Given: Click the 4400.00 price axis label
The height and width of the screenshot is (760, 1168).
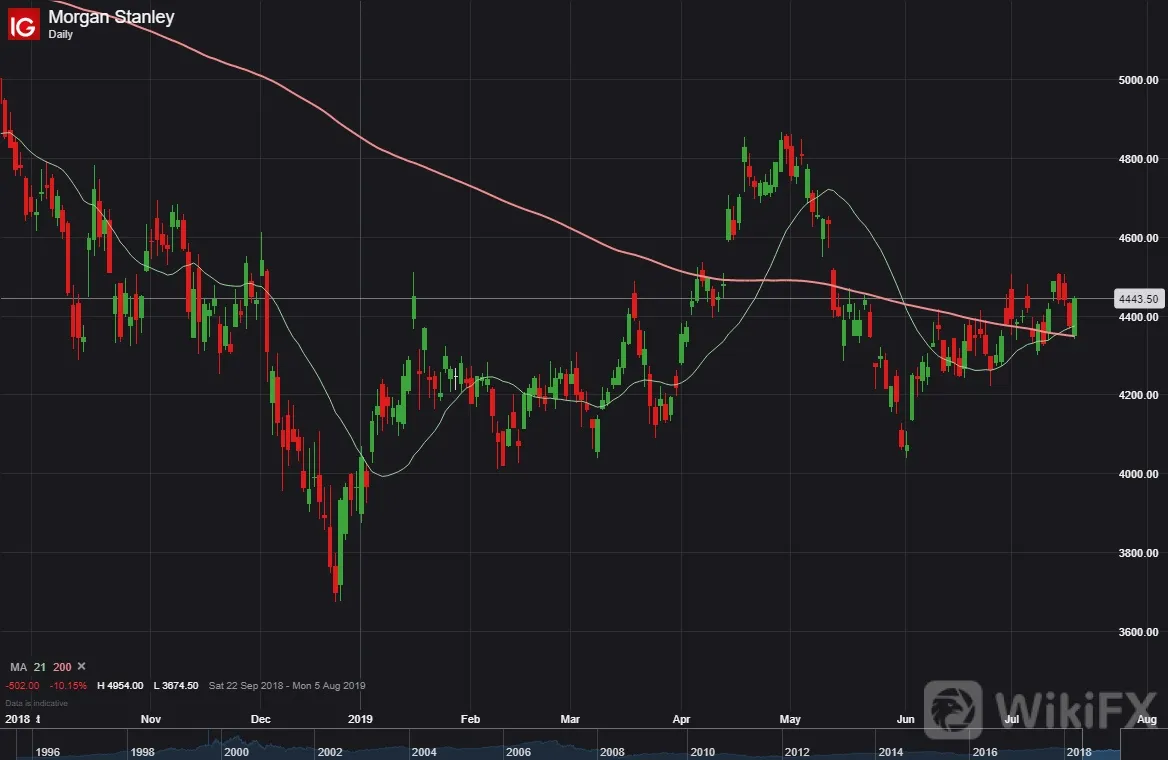Looking at the screenshot, I should tap(1138, 317).
